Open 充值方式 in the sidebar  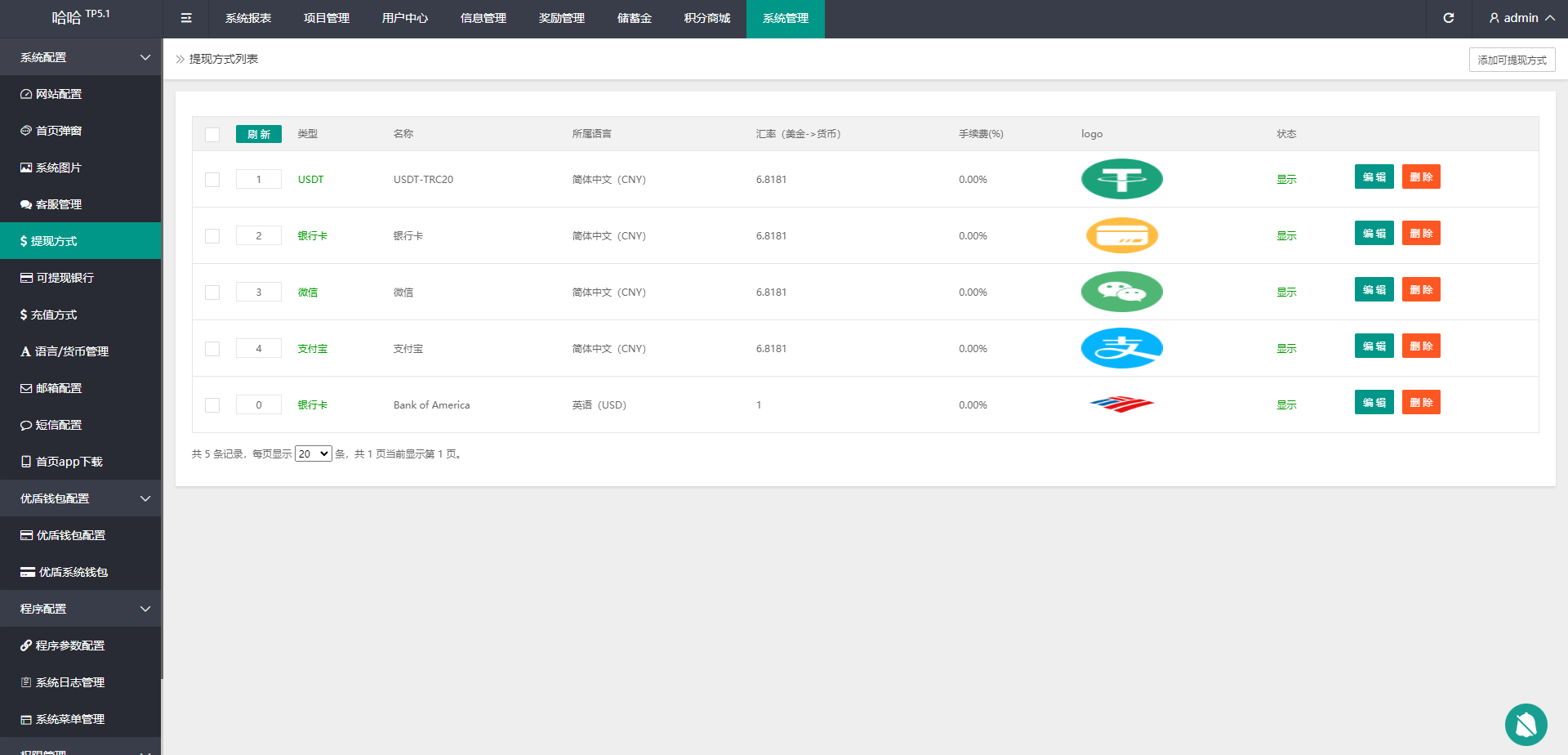point(54,315)
